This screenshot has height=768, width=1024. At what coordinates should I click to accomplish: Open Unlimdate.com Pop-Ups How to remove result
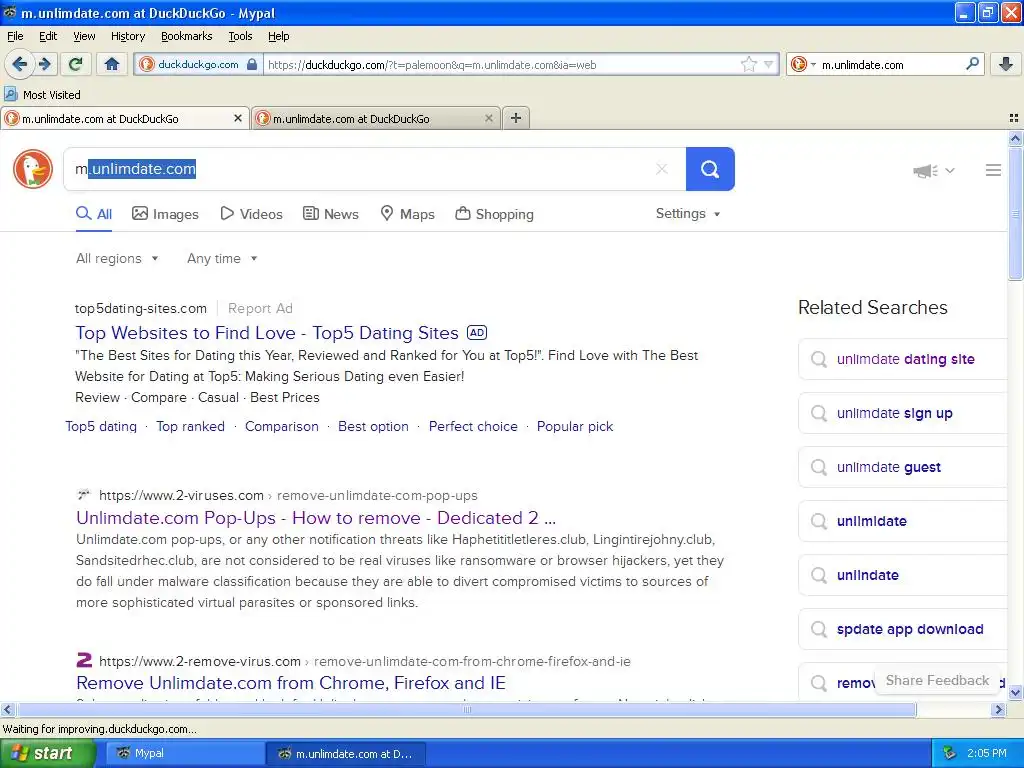click(x=316, y=518)
